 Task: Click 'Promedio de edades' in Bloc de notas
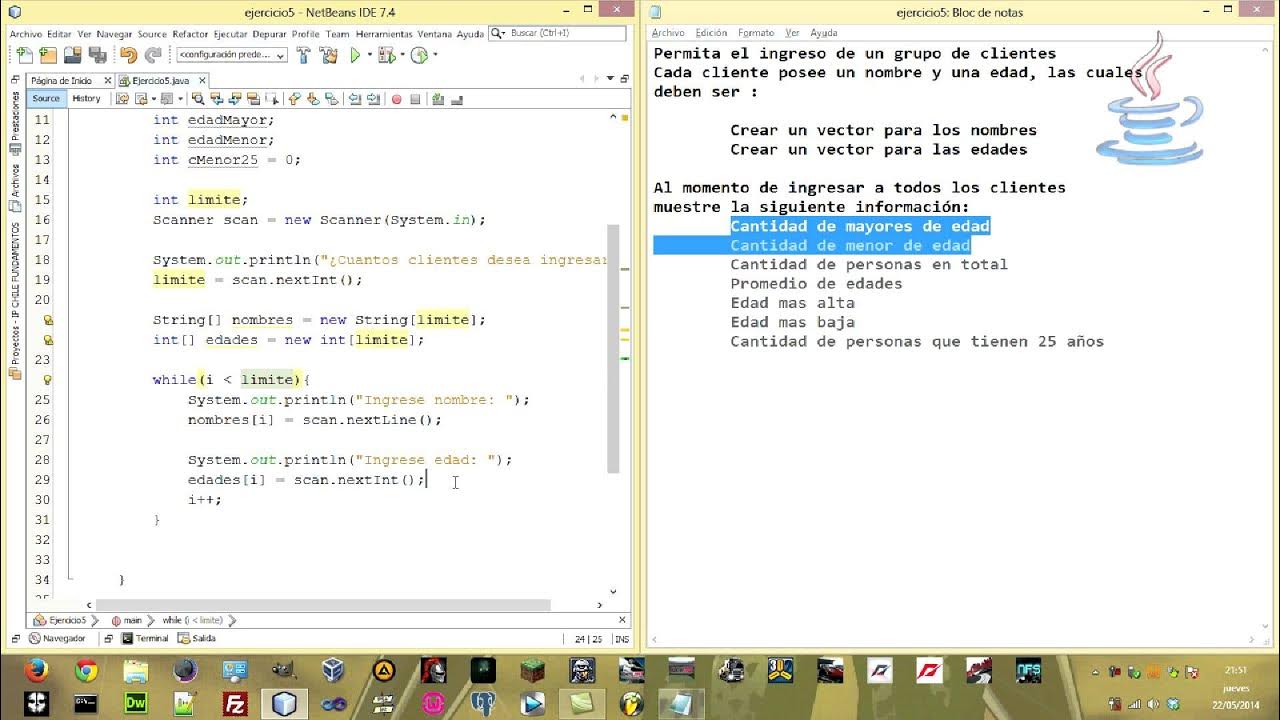(816, 284)
